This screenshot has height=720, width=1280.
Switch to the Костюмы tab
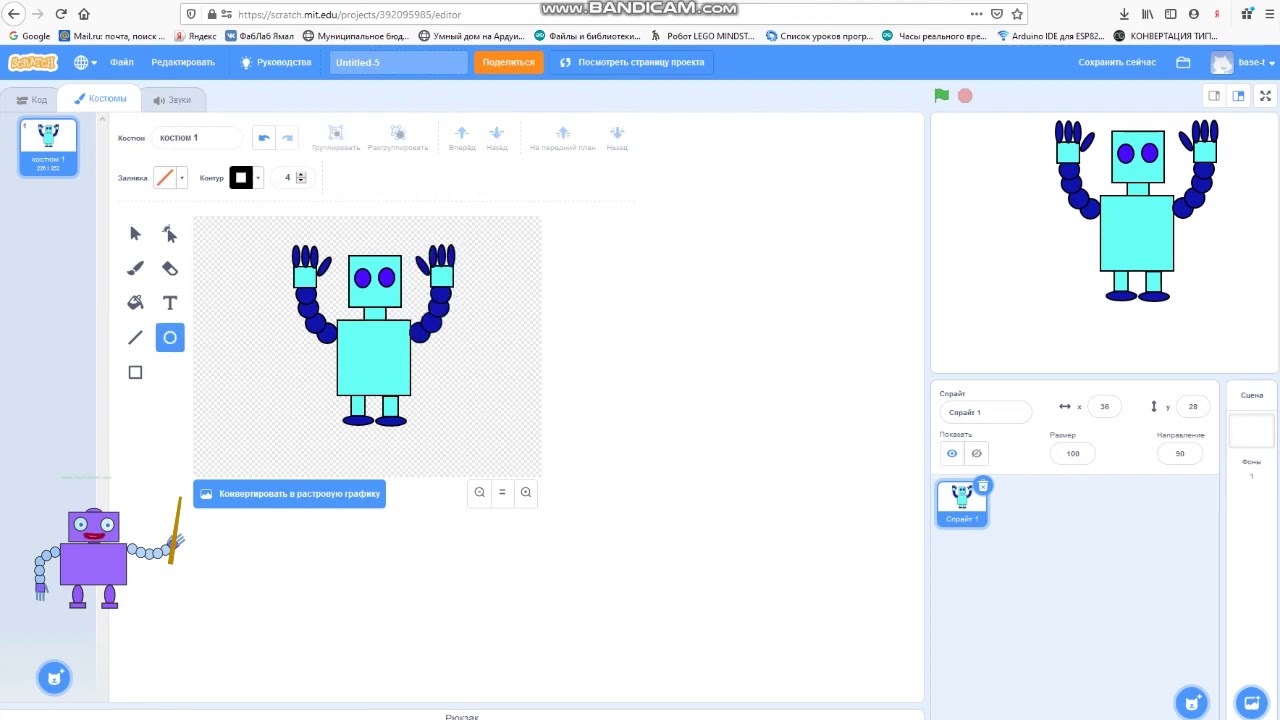100,98
